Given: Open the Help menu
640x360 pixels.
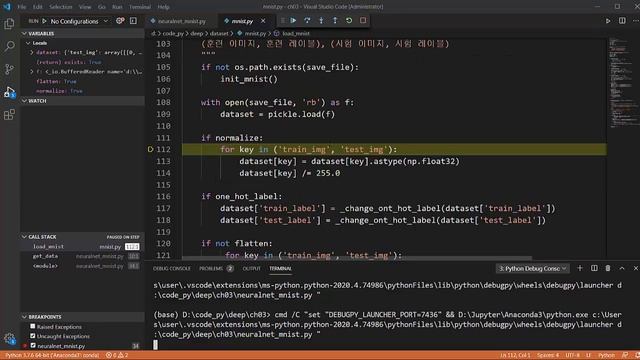Looking at the screenshot, I should (163, 7).
